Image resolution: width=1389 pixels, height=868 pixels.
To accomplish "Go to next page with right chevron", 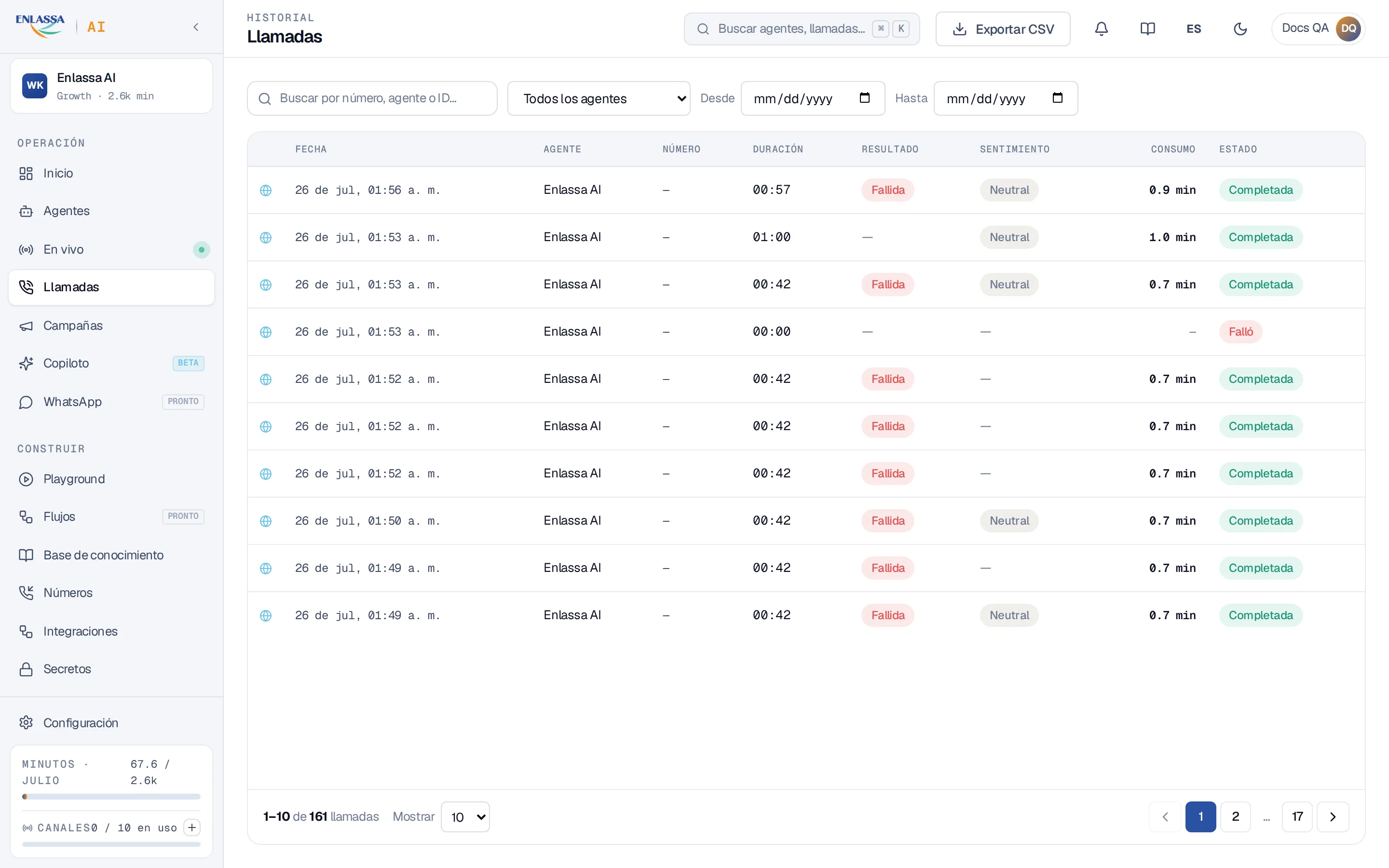I will pos(1333,817).
